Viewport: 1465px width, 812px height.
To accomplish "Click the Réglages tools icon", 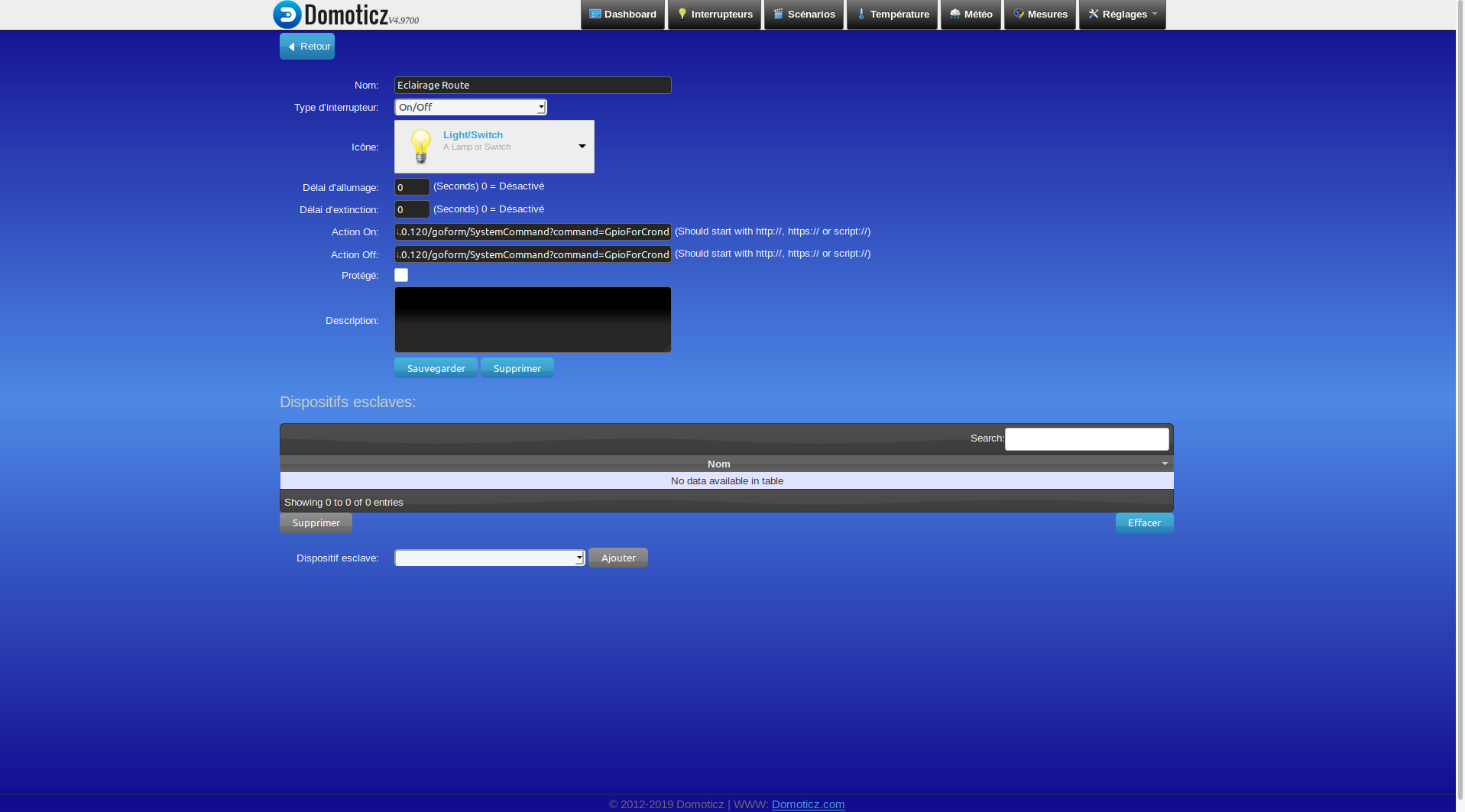I will coord(1094,14).
